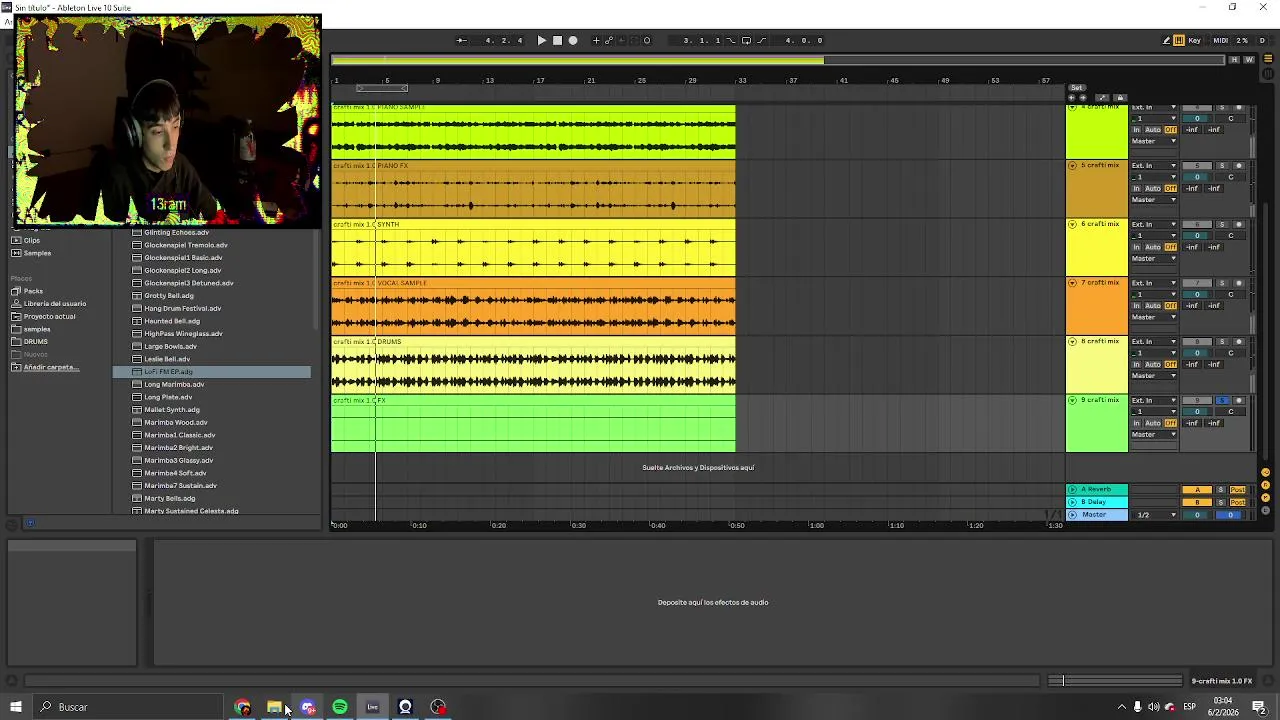Set track 8 monitor to Auto

point(1153,364)
